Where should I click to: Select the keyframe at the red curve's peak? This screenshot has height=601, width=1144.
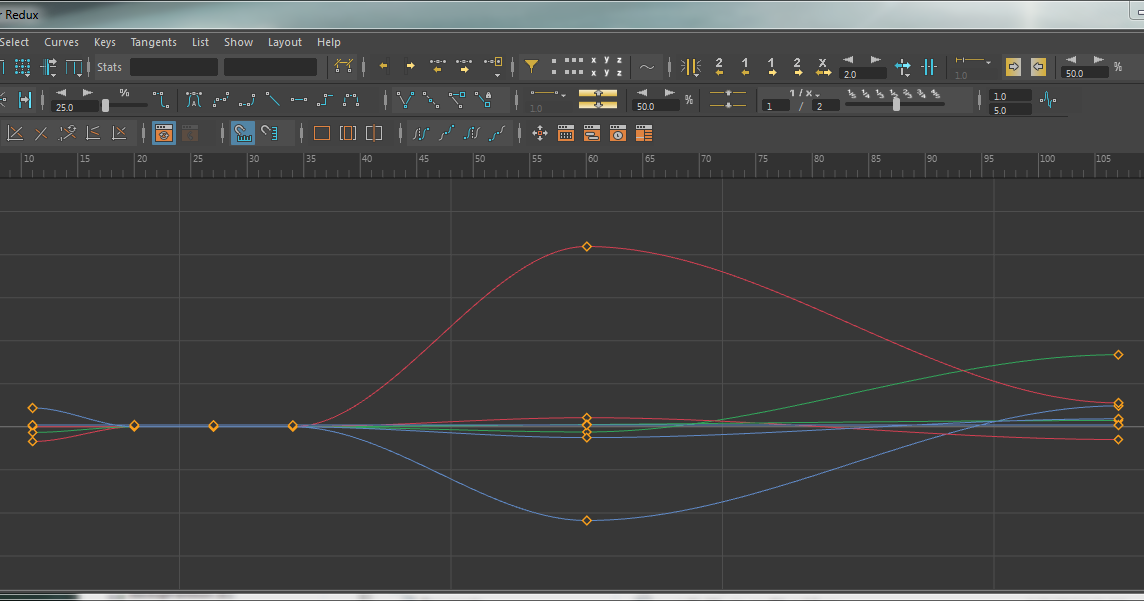click(587, 245)
